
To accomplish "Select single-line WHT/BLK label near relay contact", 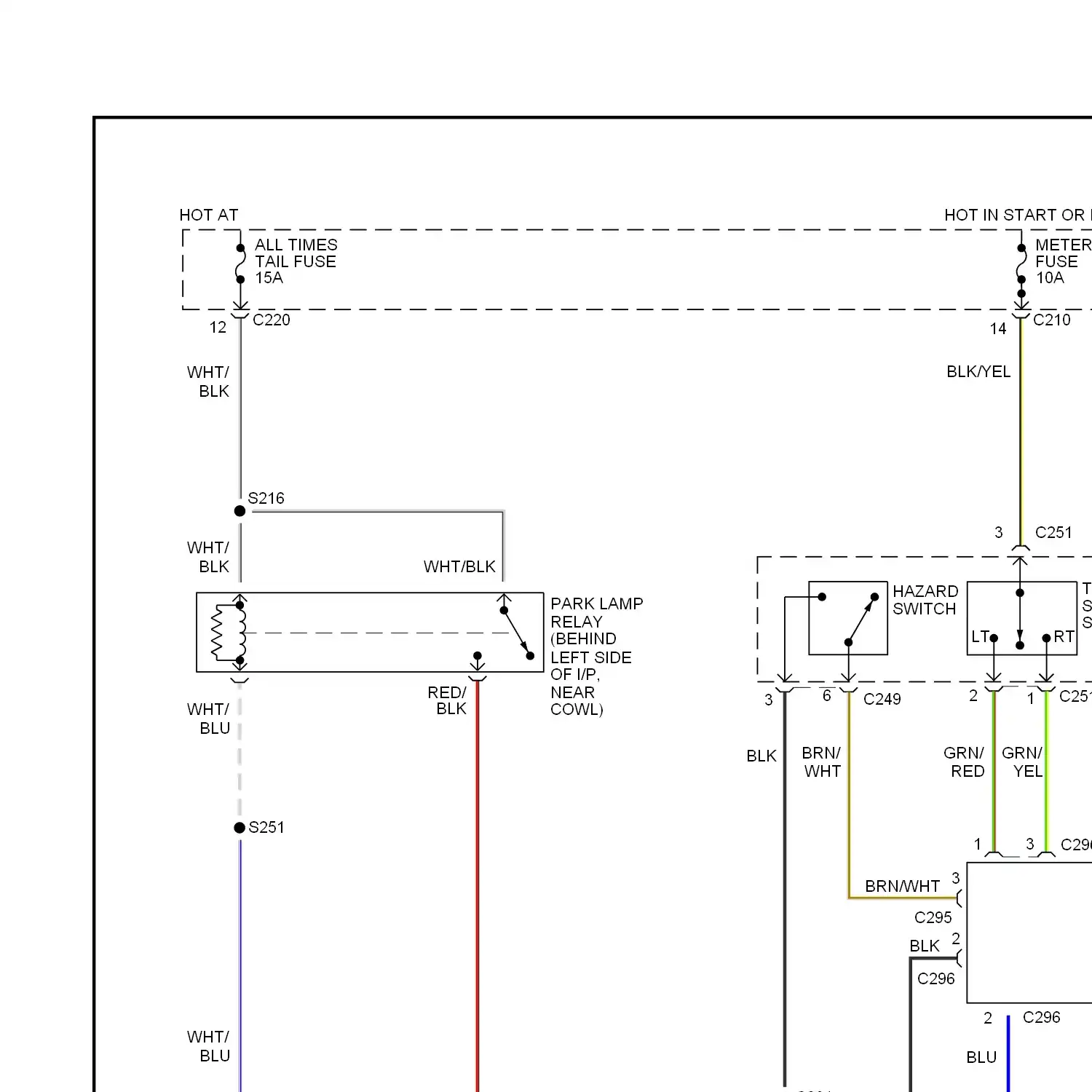I will point(459,567).
